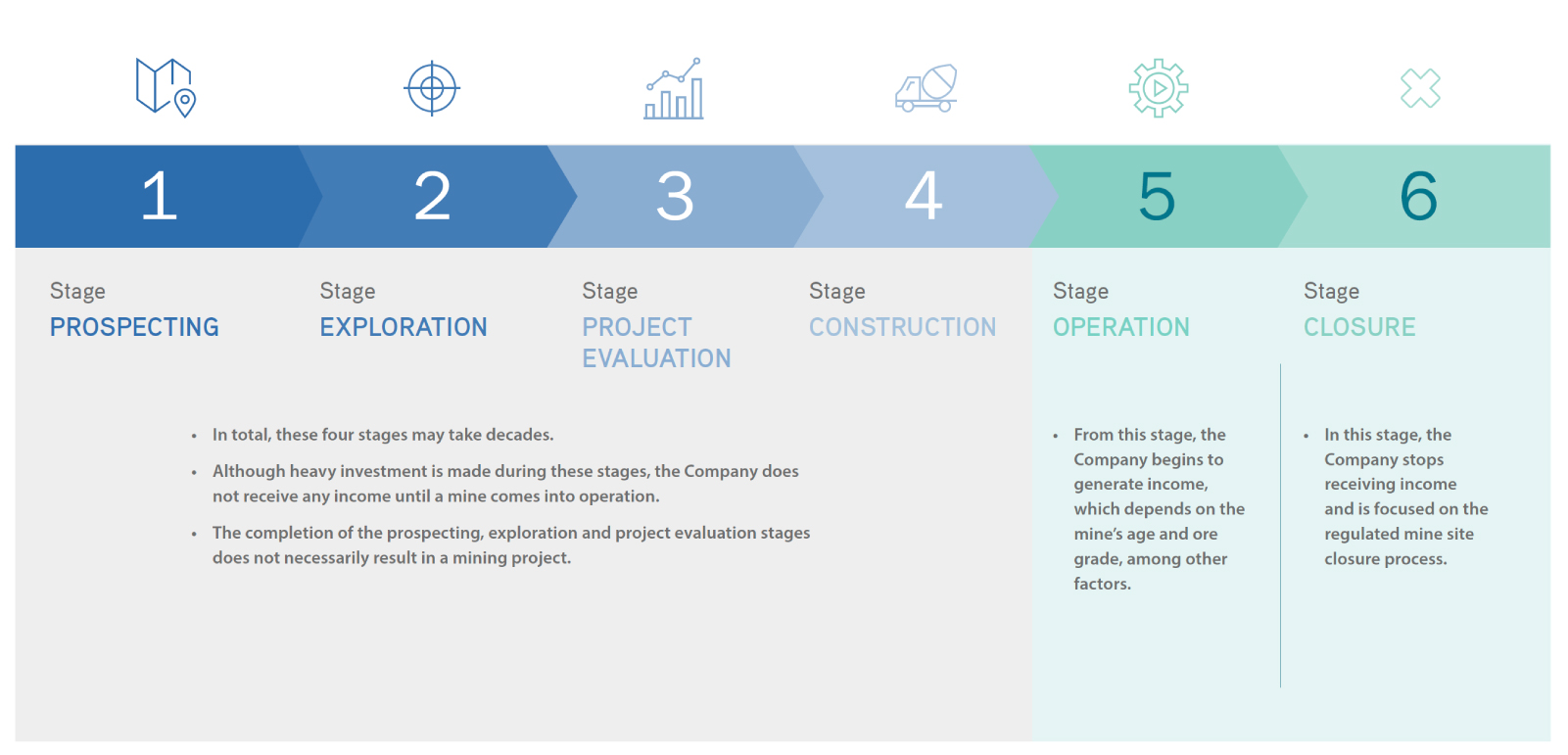Click the map with location pin icon
This screenshot has height=755, width=1568.
coord(165,88)
